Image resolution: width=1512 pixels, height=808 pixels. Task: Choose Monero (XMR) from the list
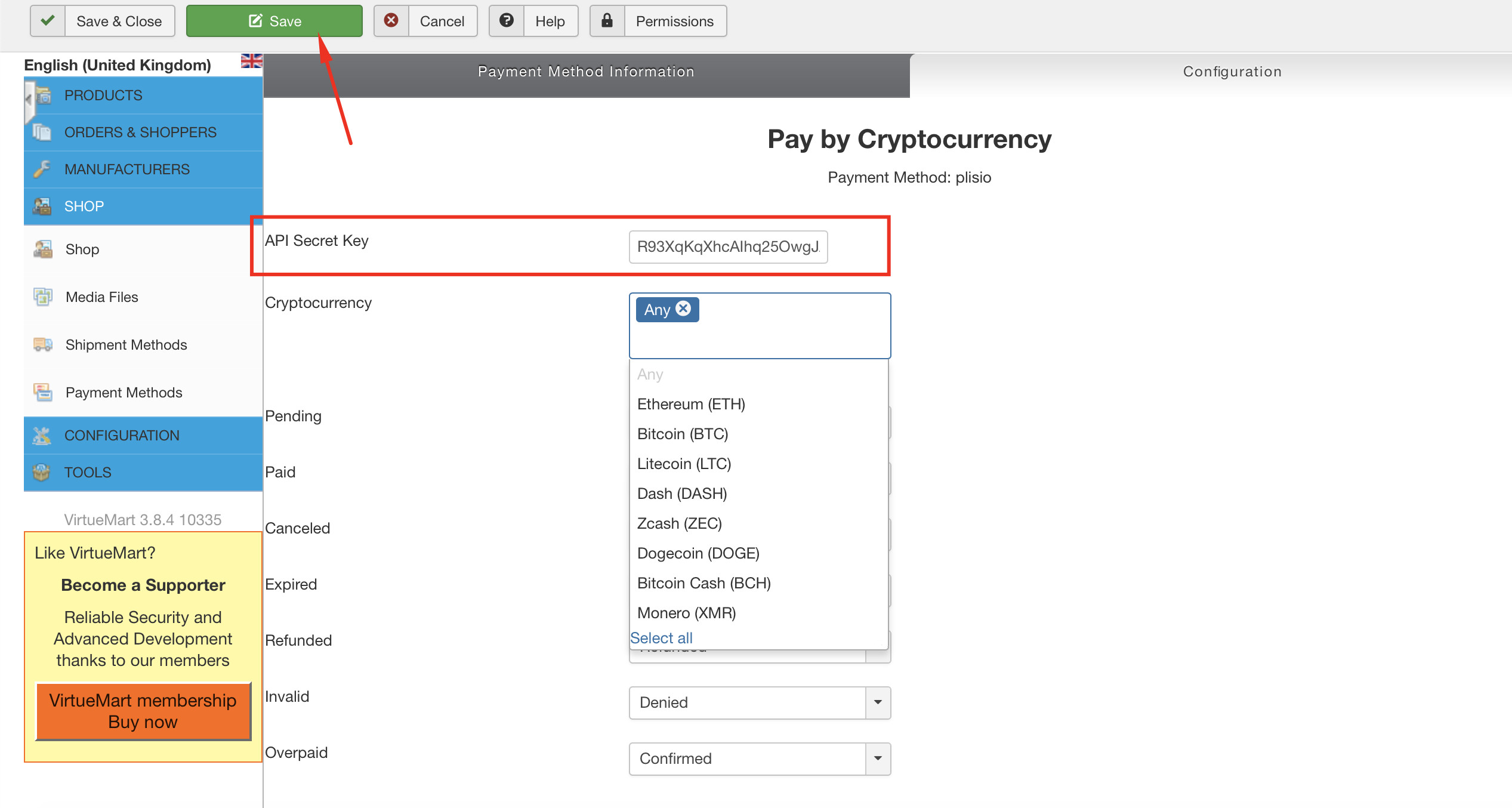[759, 613]
